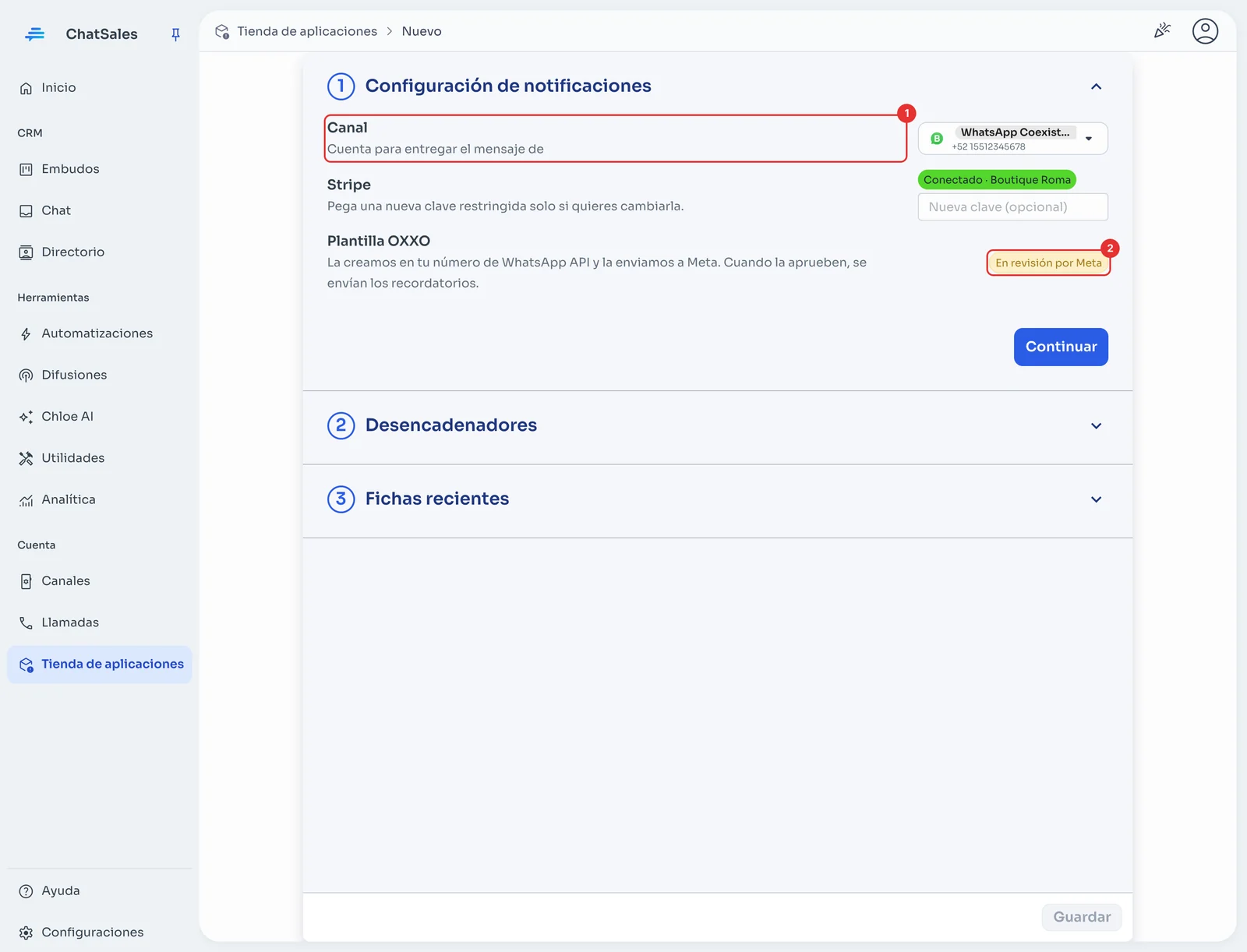
Task: Click the Chat inbox icon
Action: pyautogui.click(x=26, y=211)
